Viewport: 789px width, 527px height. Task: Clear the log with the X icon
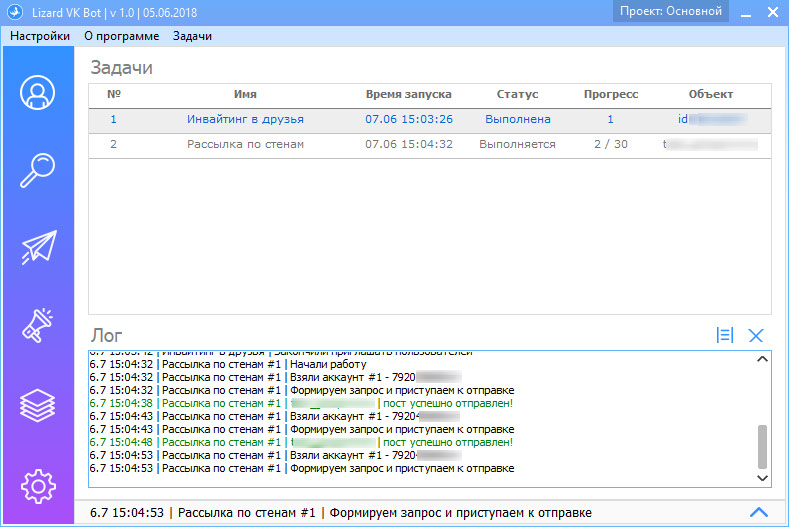coord(756,336)
